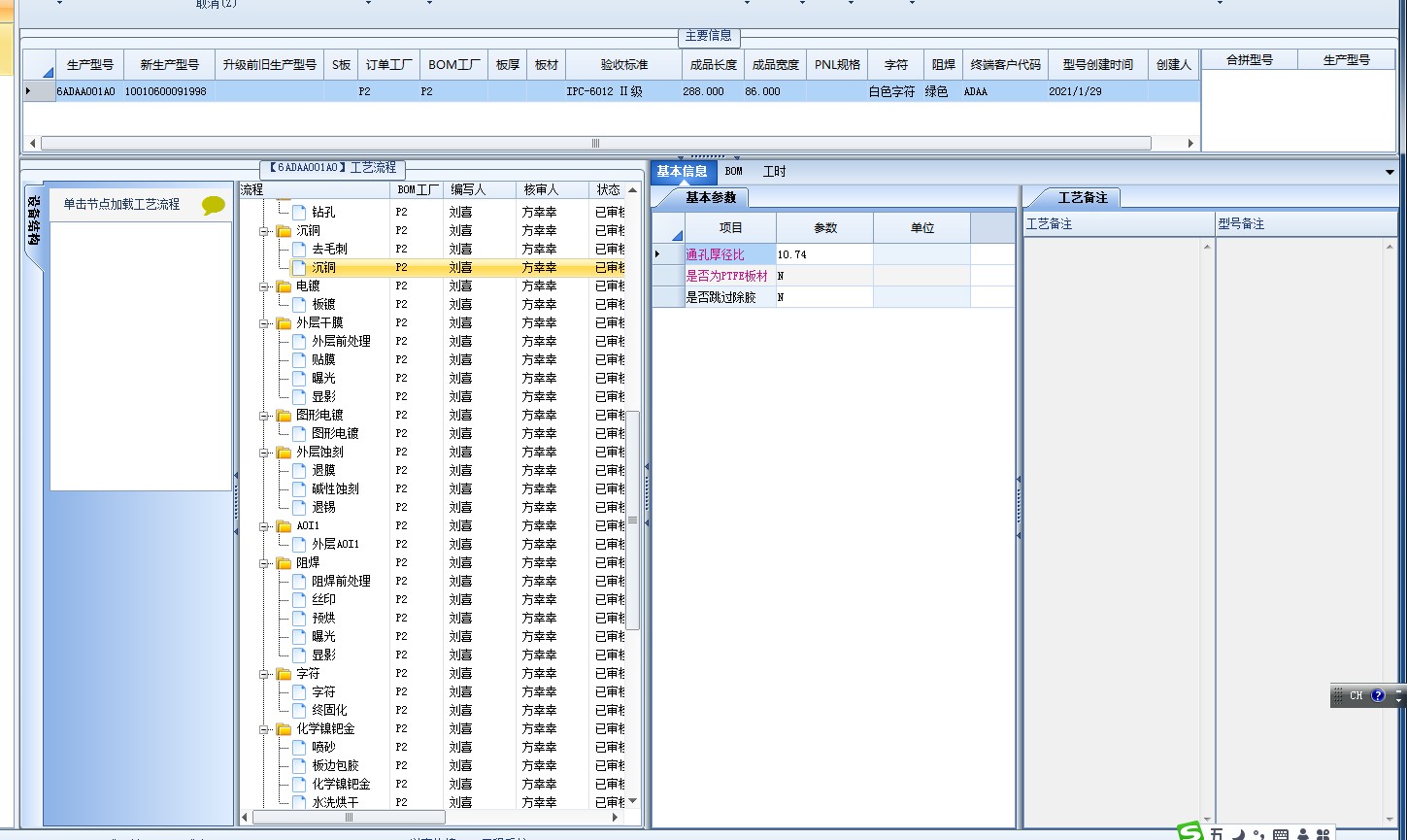
Task: Click the green Sogou S input method logo
Action: click(x=1189, y=831)
